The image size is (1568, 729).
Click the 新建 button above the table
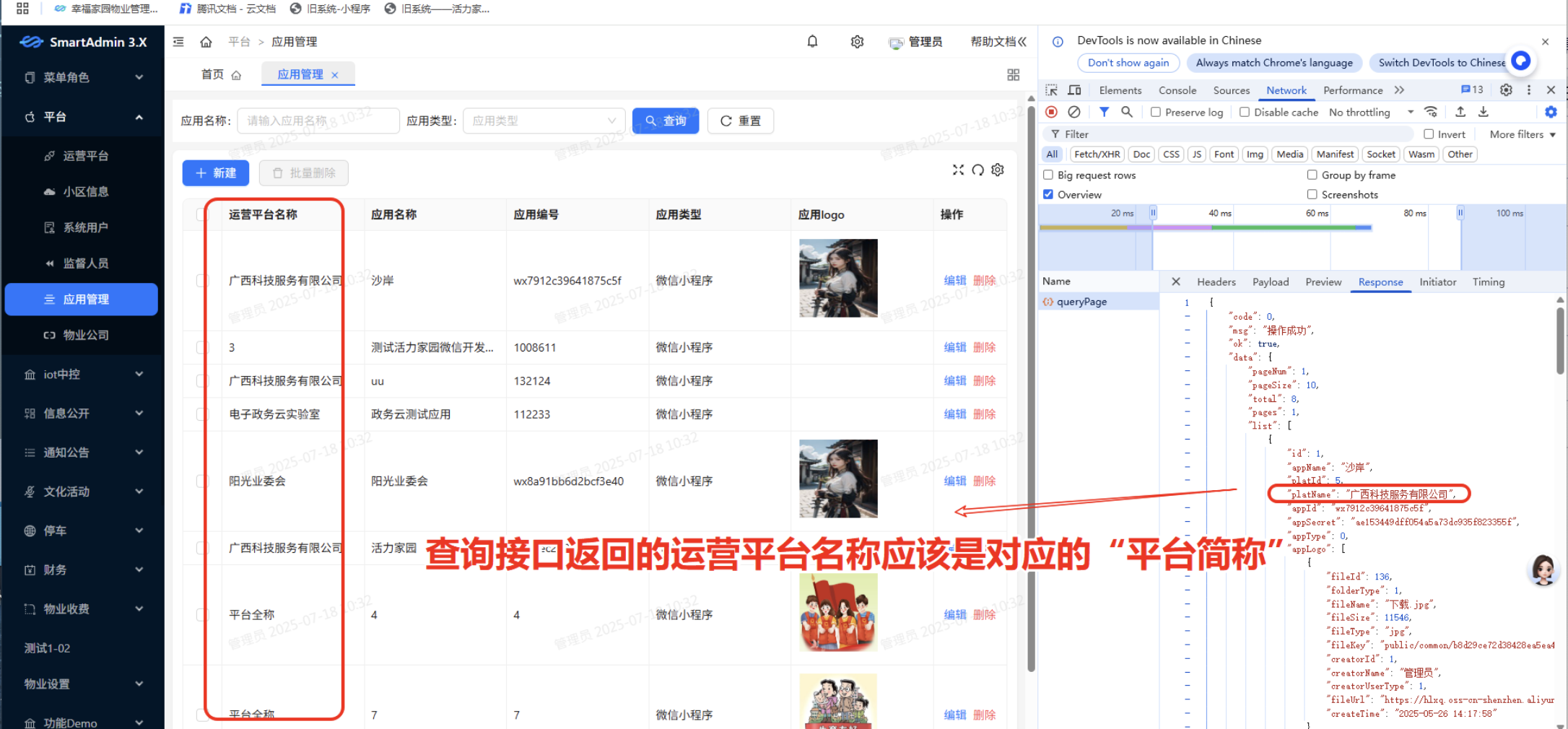click(x=215, y=173)
